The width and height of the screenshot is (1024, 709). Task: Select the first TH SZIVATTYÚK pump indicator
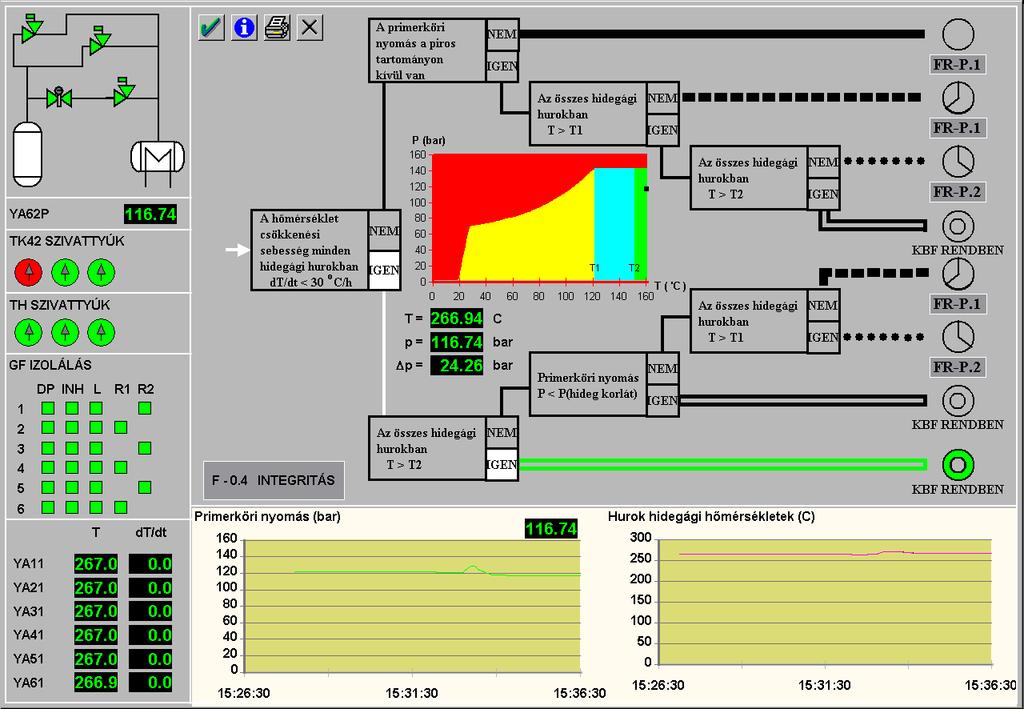click(28, 332)
